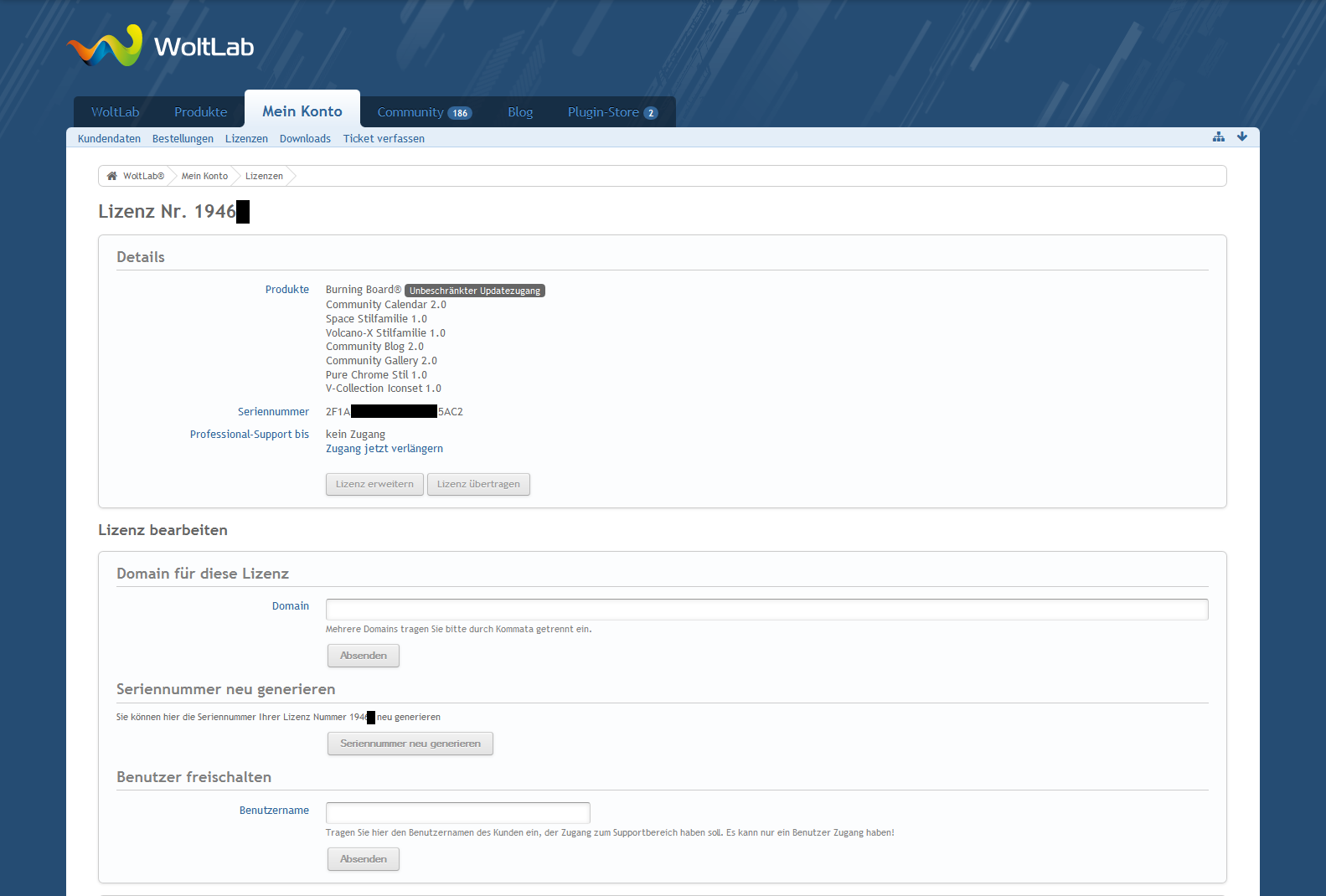Click into the Benutzername text field
Screen dimensions: 1326x896
pyautogui.click(x=457, y=813)
